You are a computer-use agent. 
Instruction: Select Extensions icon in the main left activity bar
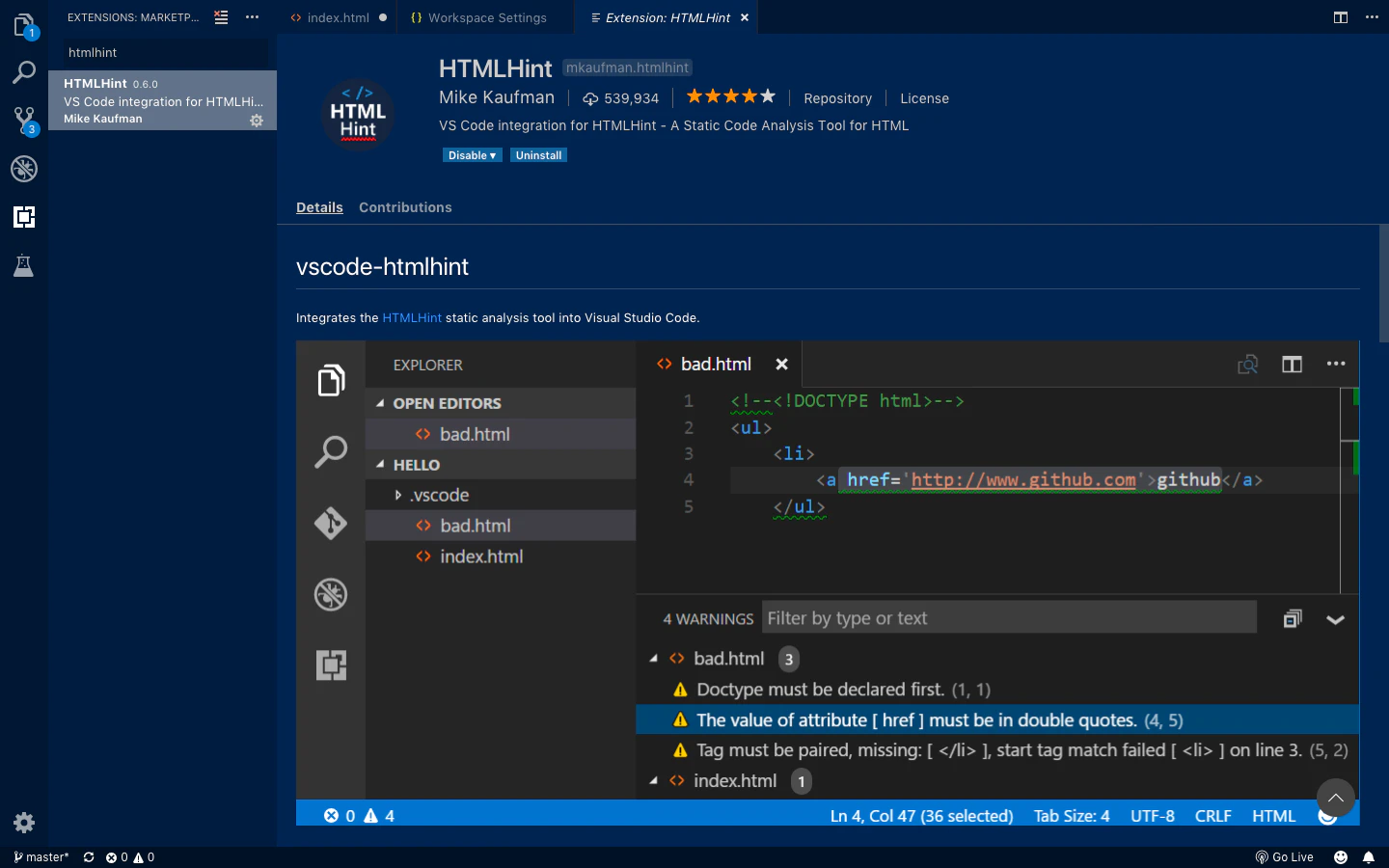click(24, 217)
